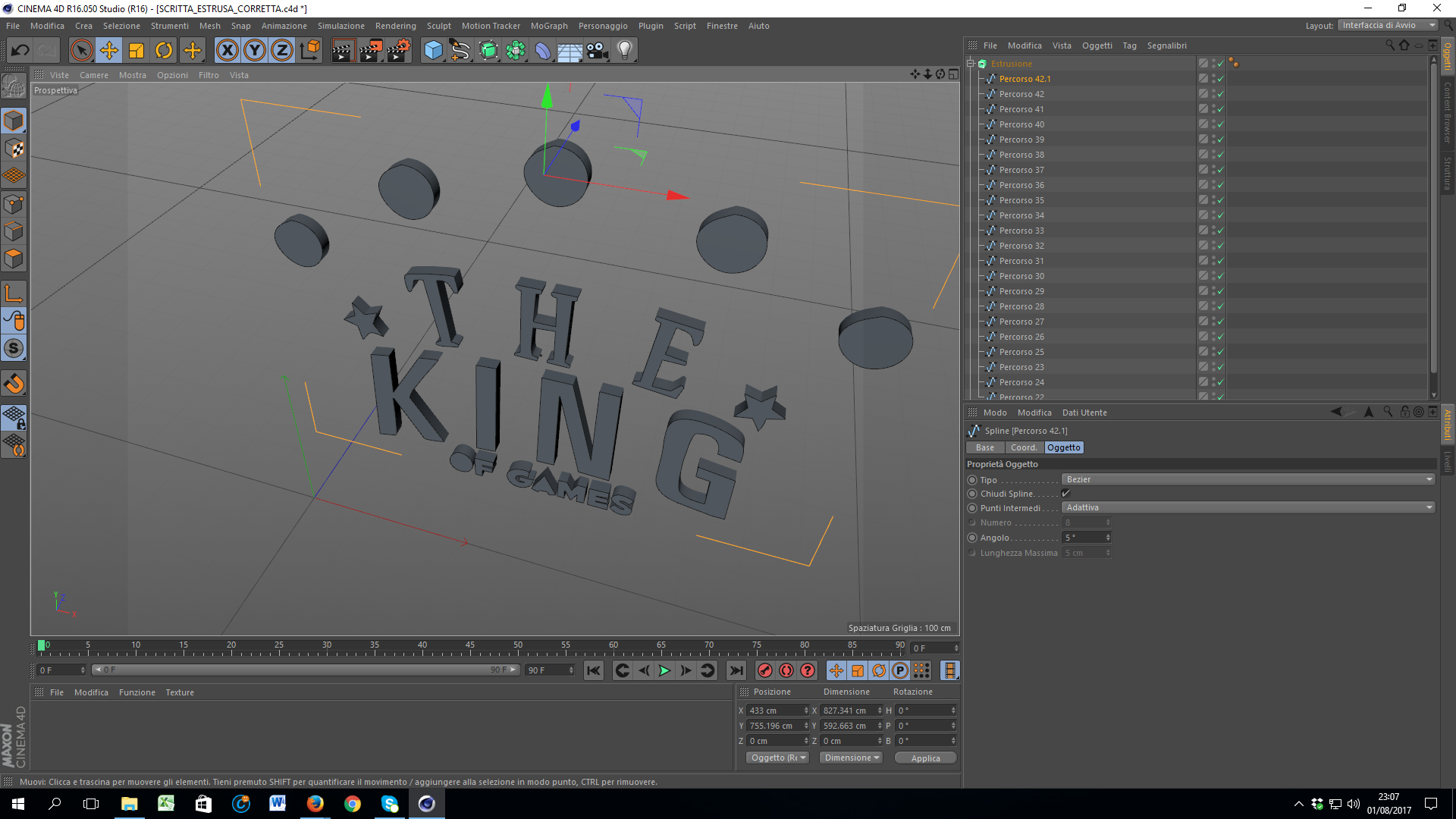The width and height of the screenshot is (1456, 819).
Task: Collapse the Estrusione object tree
Action: pos(971,64)
